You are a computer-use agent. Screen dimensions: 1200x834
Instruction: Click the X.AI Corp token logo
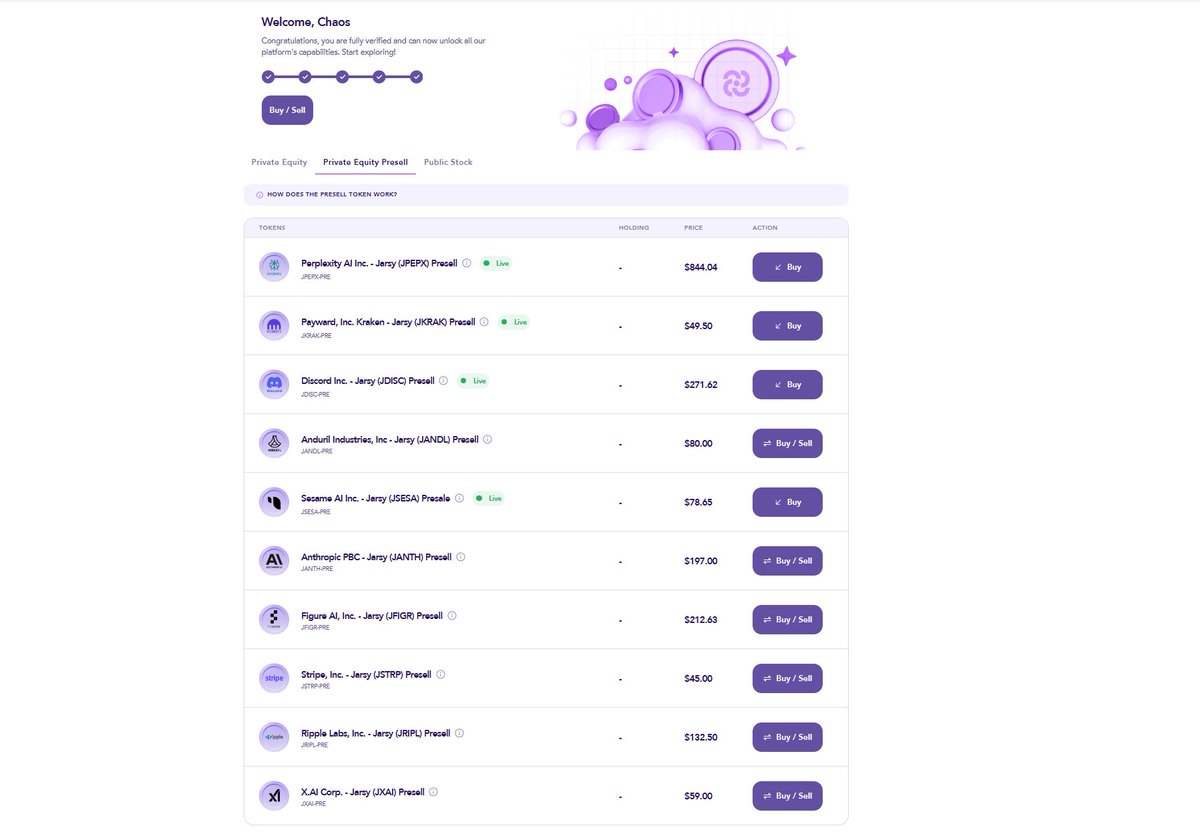[273, 796]
